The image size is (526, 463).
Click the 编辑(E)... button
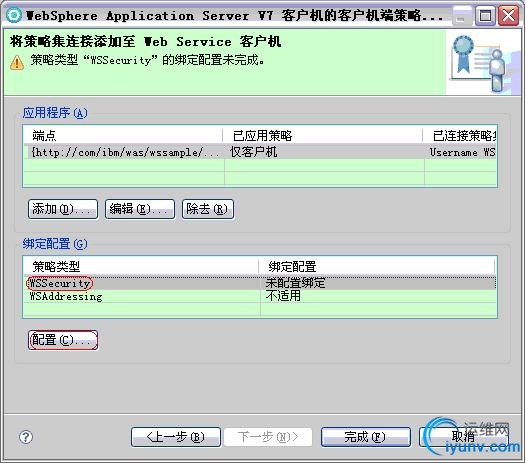140,209
